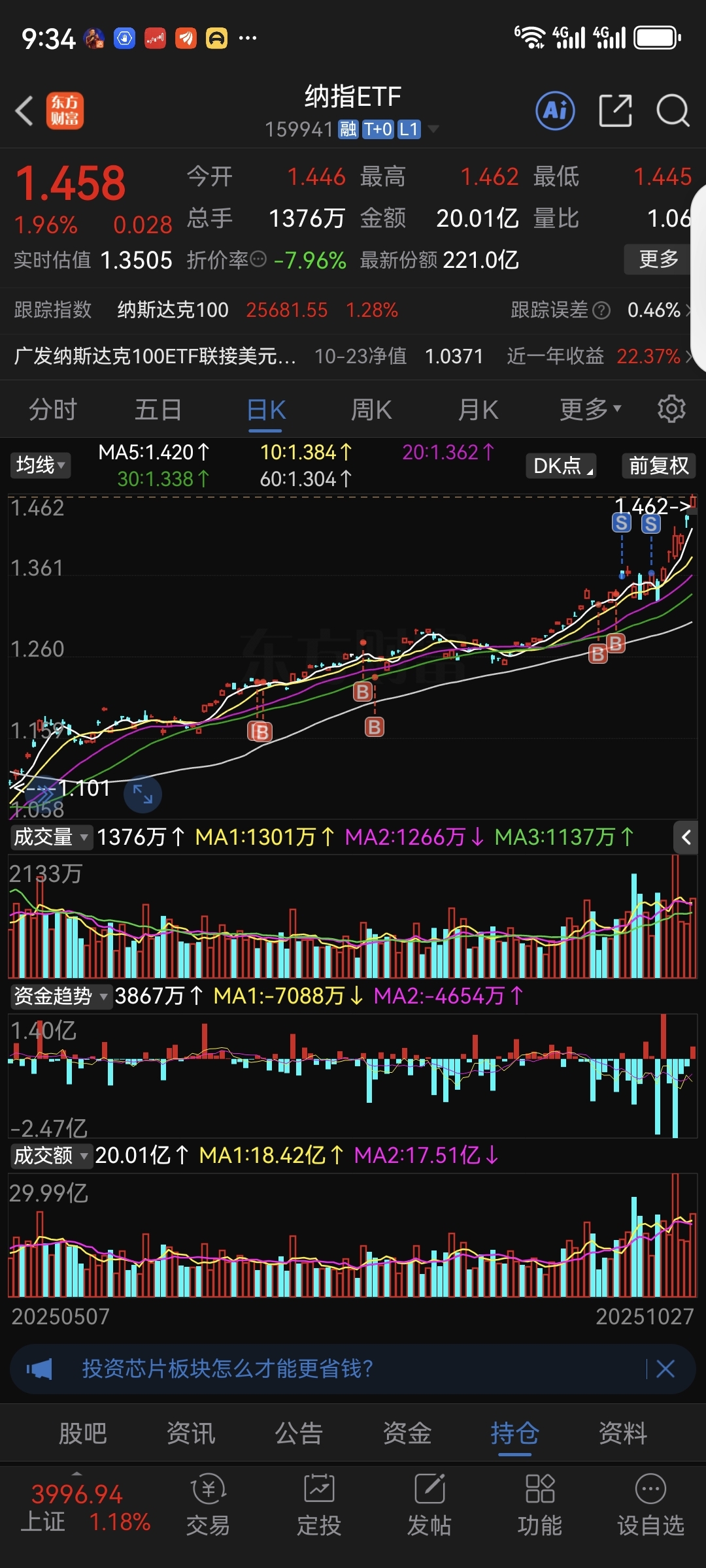Select the 持仓 holdings tab
This screenshot has width=706, height=1568.
pos(515,1433)
